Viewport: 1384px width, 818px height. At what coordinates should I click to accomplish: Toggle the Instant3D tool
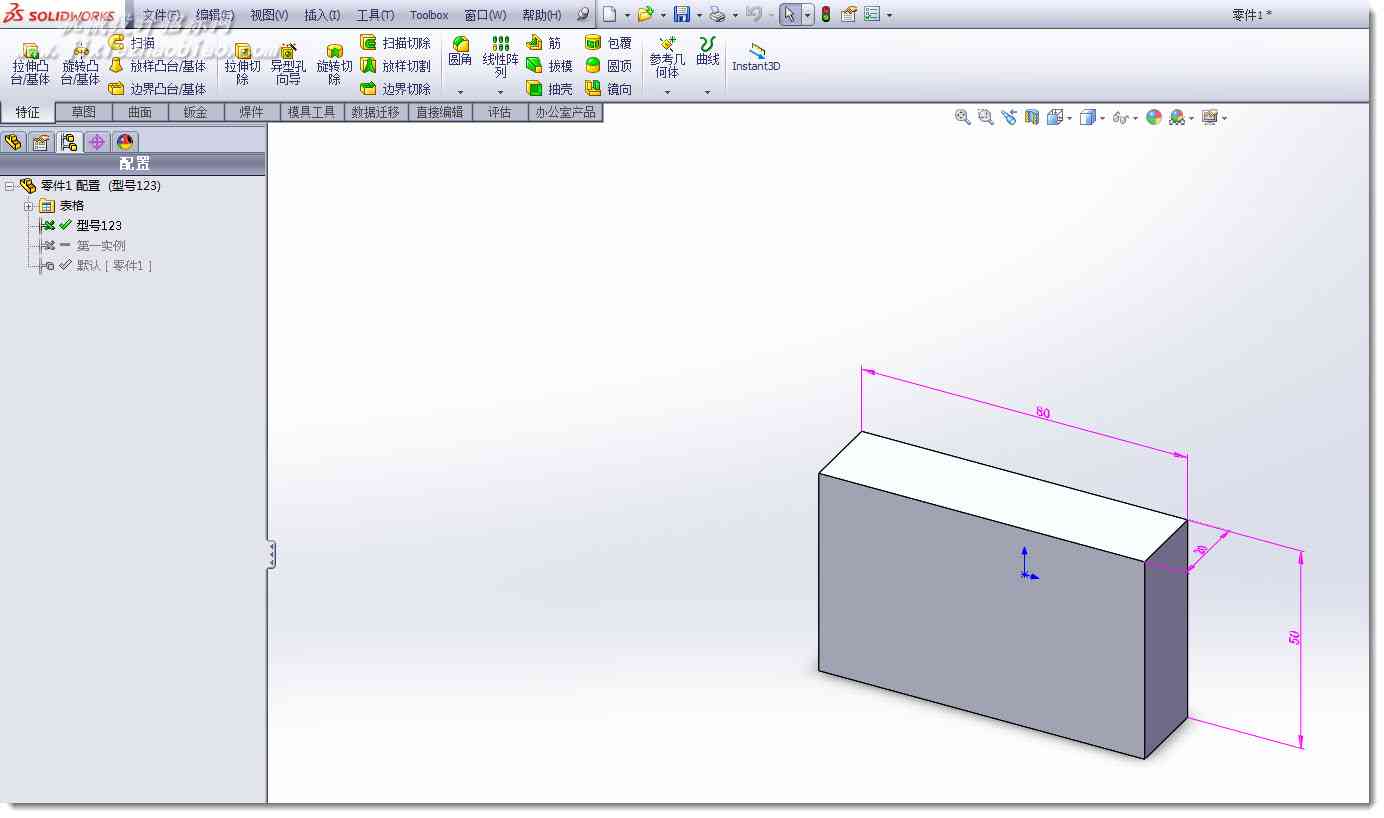756,57
